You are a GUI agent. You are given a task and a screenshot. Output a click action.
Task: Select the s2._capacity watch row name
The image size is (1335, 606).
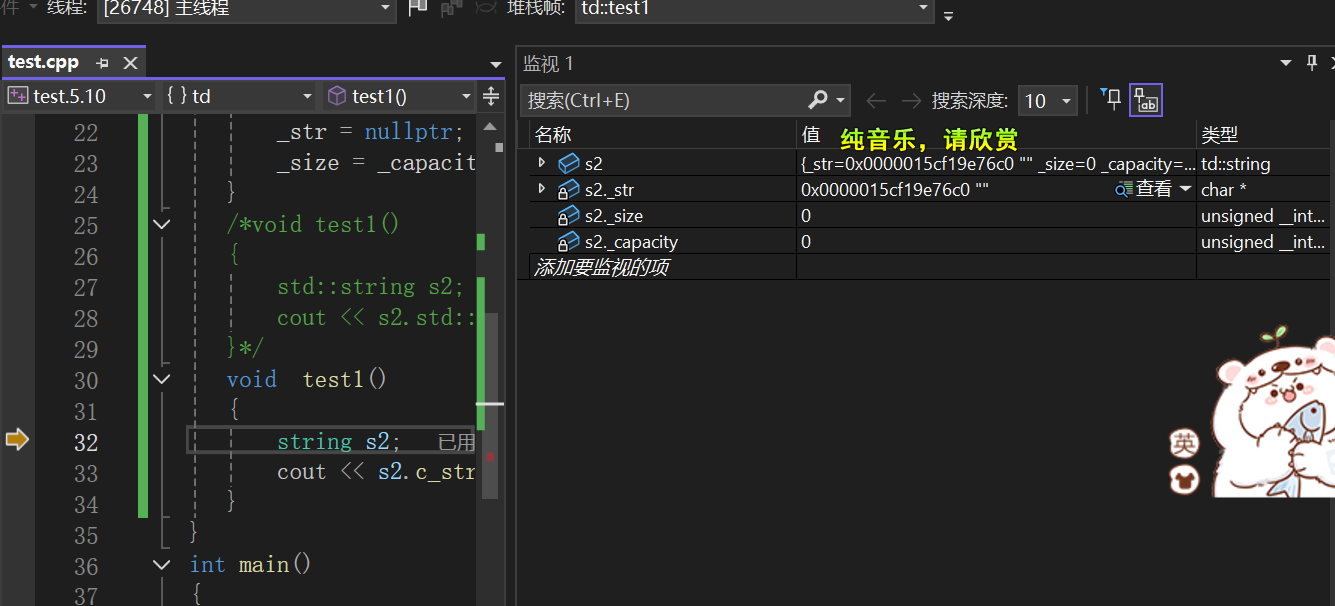click(x=631, y=241)
